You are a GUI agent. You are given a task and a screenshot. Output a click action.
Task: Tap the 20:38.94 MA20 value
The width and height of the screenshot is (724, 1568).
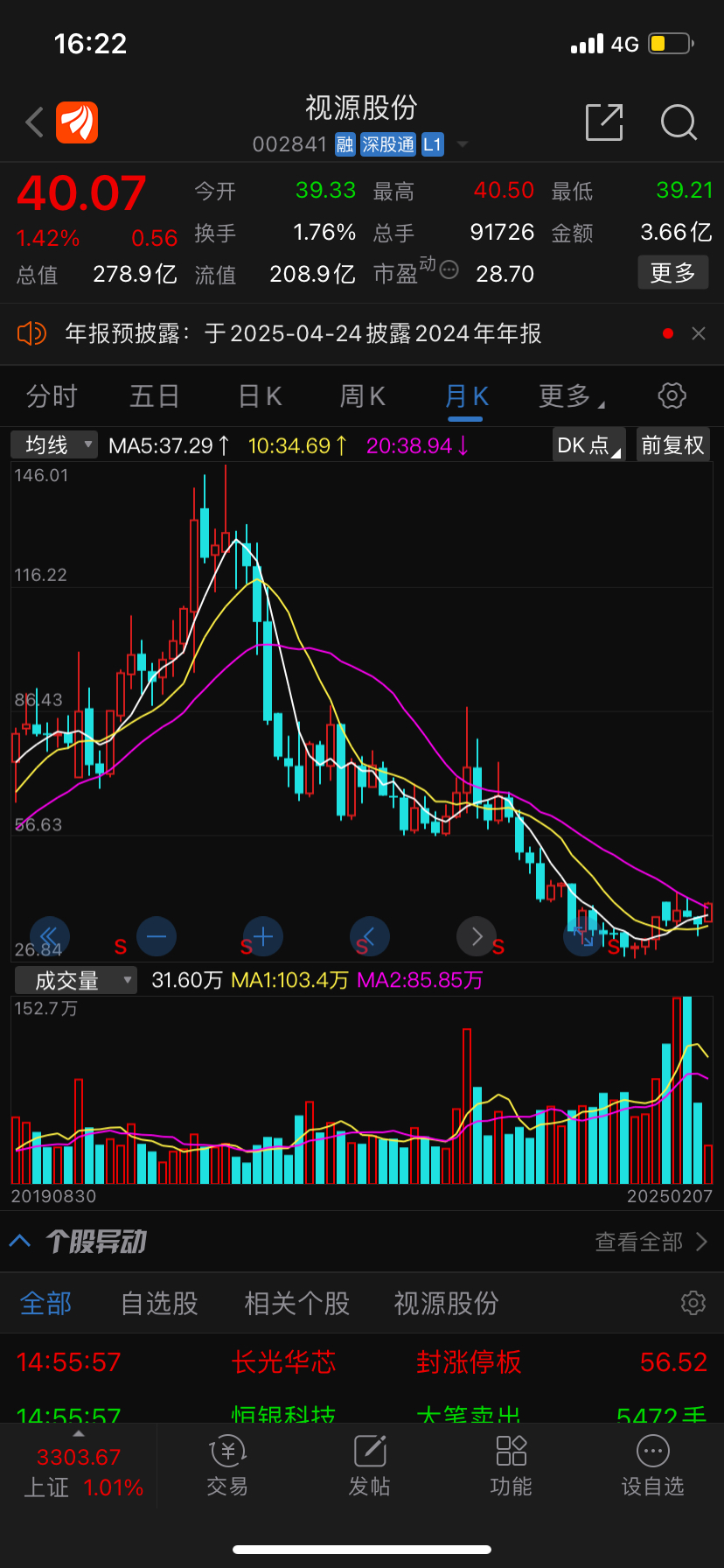pos(417,445)
